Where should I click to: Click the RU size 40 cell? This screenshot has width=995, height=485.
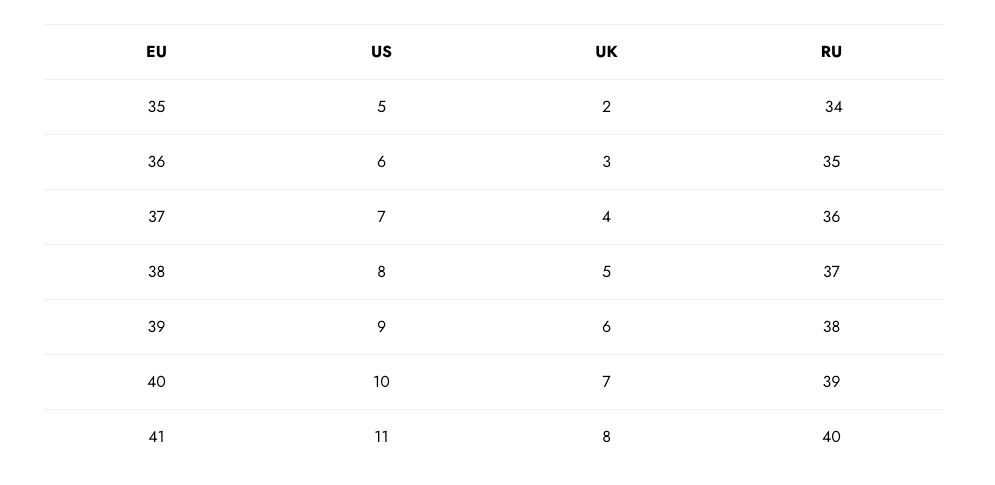click(x=831, y=437)
